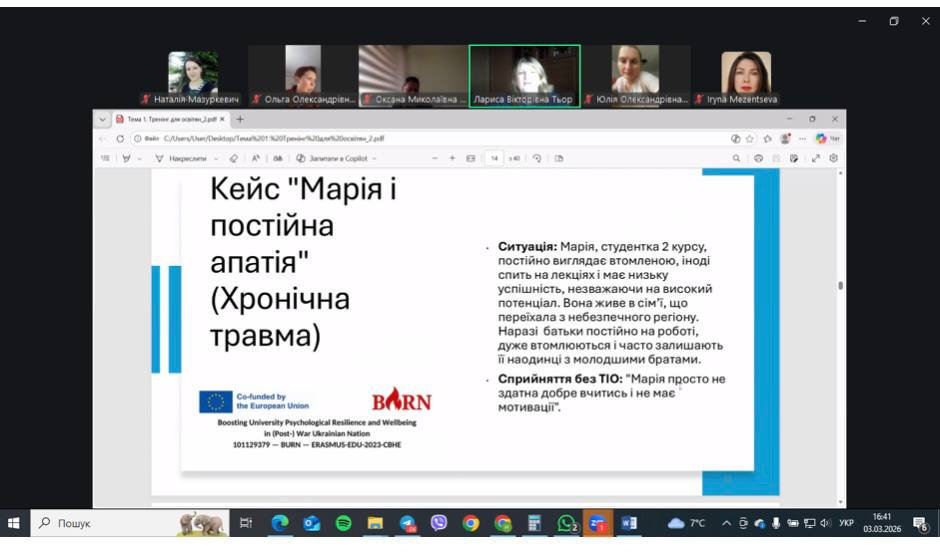Enter full screen mode via expand icon
The image size is (940, 553).
pyautogui.click(x=815, y=158)
